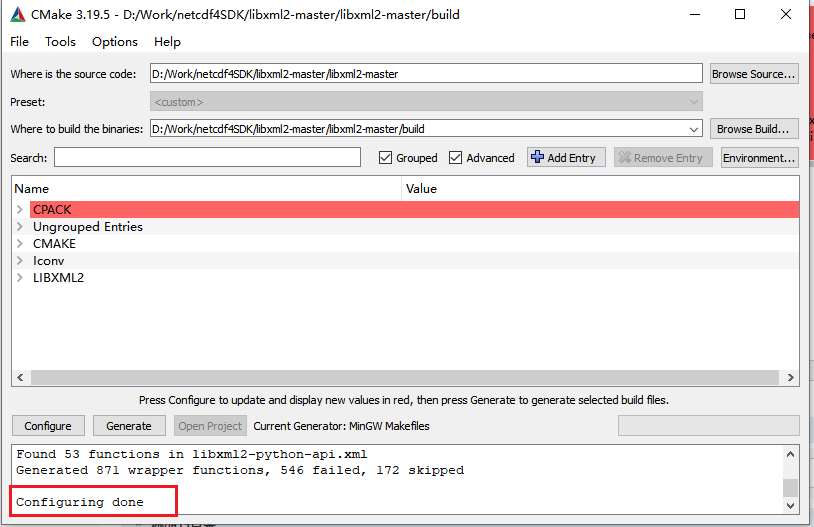Click the CMake logo icon in title bar
The height and width of the screenshot is (527, 814).
coord(18,15)
